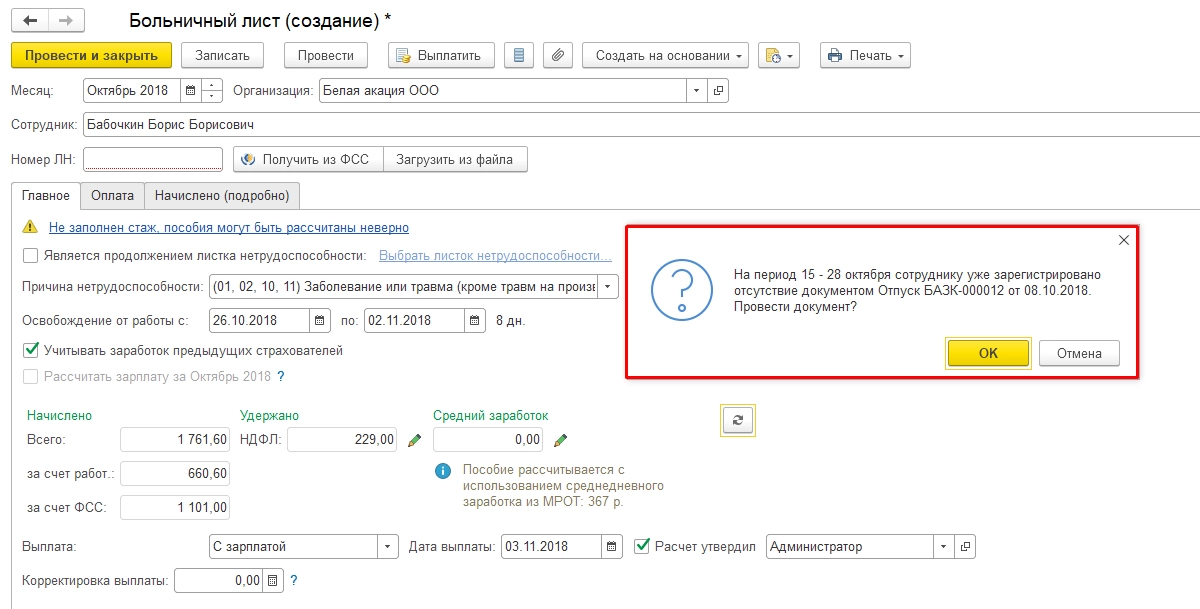Edit Средний заработок with pencil icon
1200x609 pixels.
[x=561, y=440]
